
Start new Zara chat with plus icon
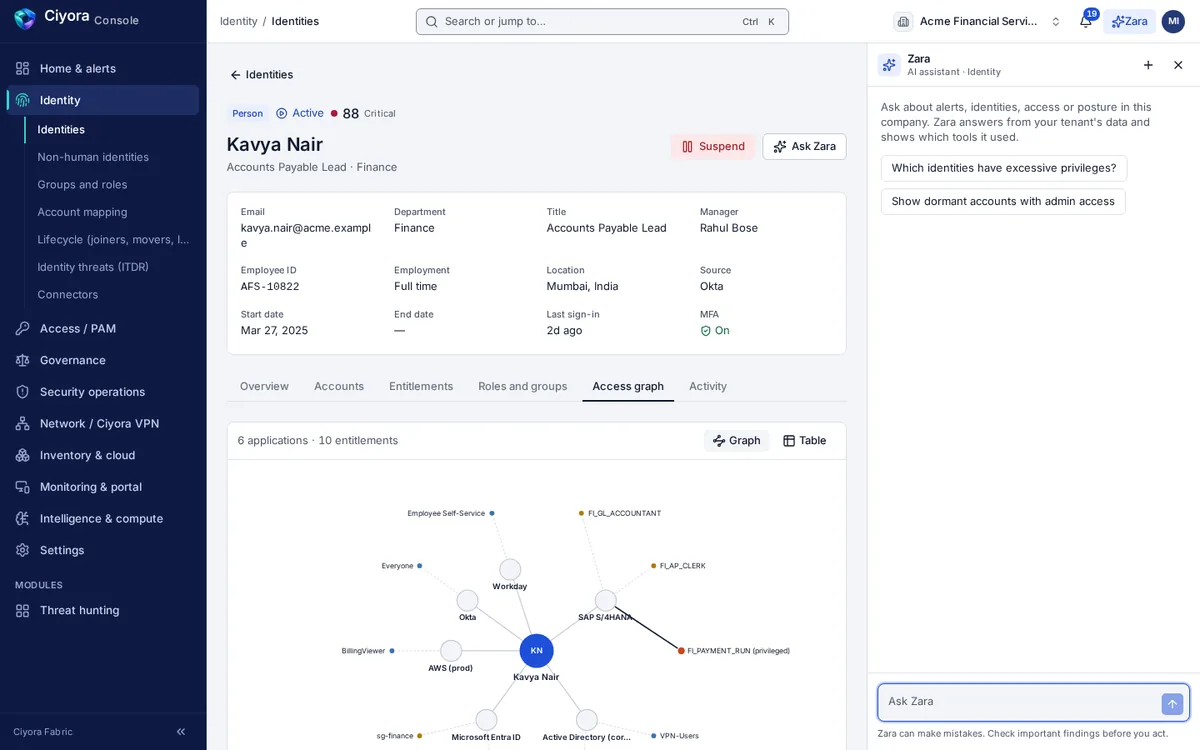[x=1148, y=65]
